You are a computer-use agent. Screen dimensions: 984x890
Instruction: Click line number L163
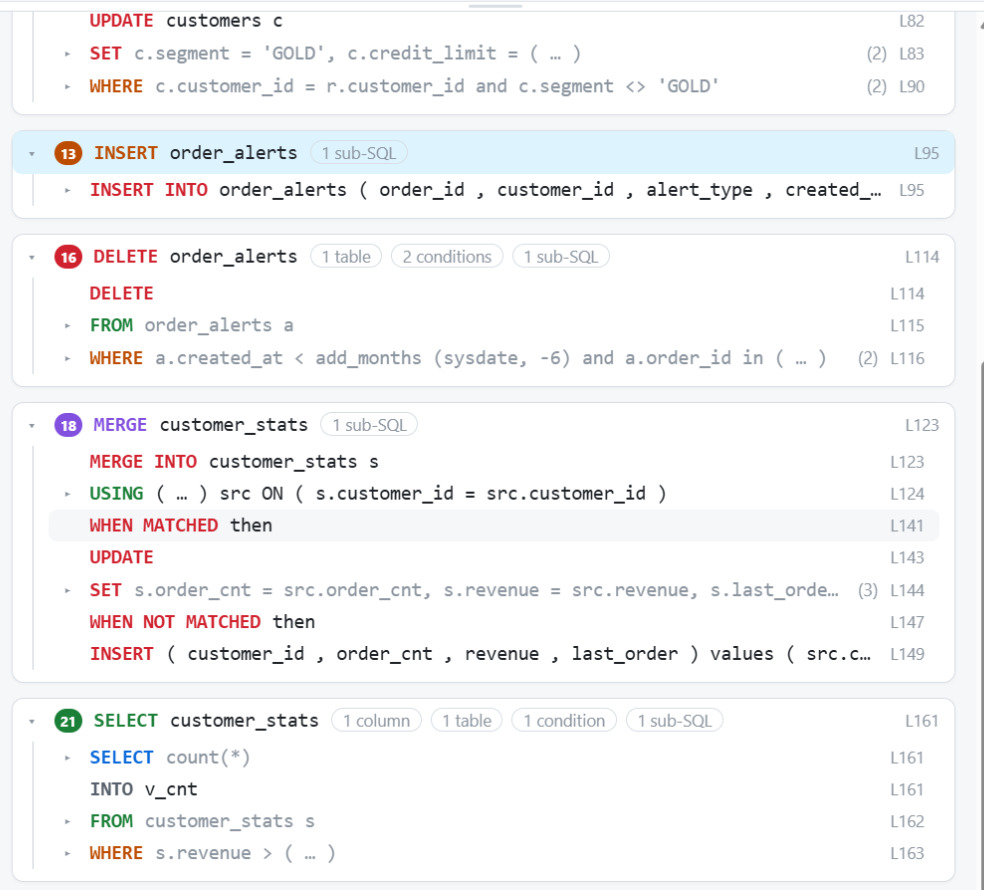pos(907,854)
